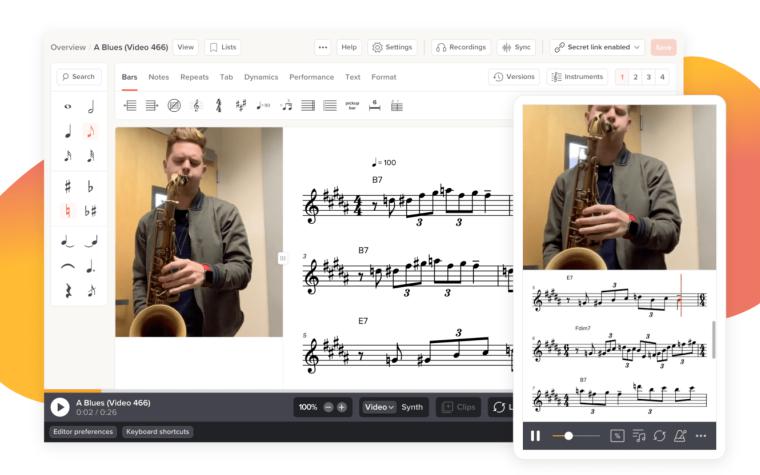
Task: Expand the Secret link enabled dropdown
Action: pos(597,47)
